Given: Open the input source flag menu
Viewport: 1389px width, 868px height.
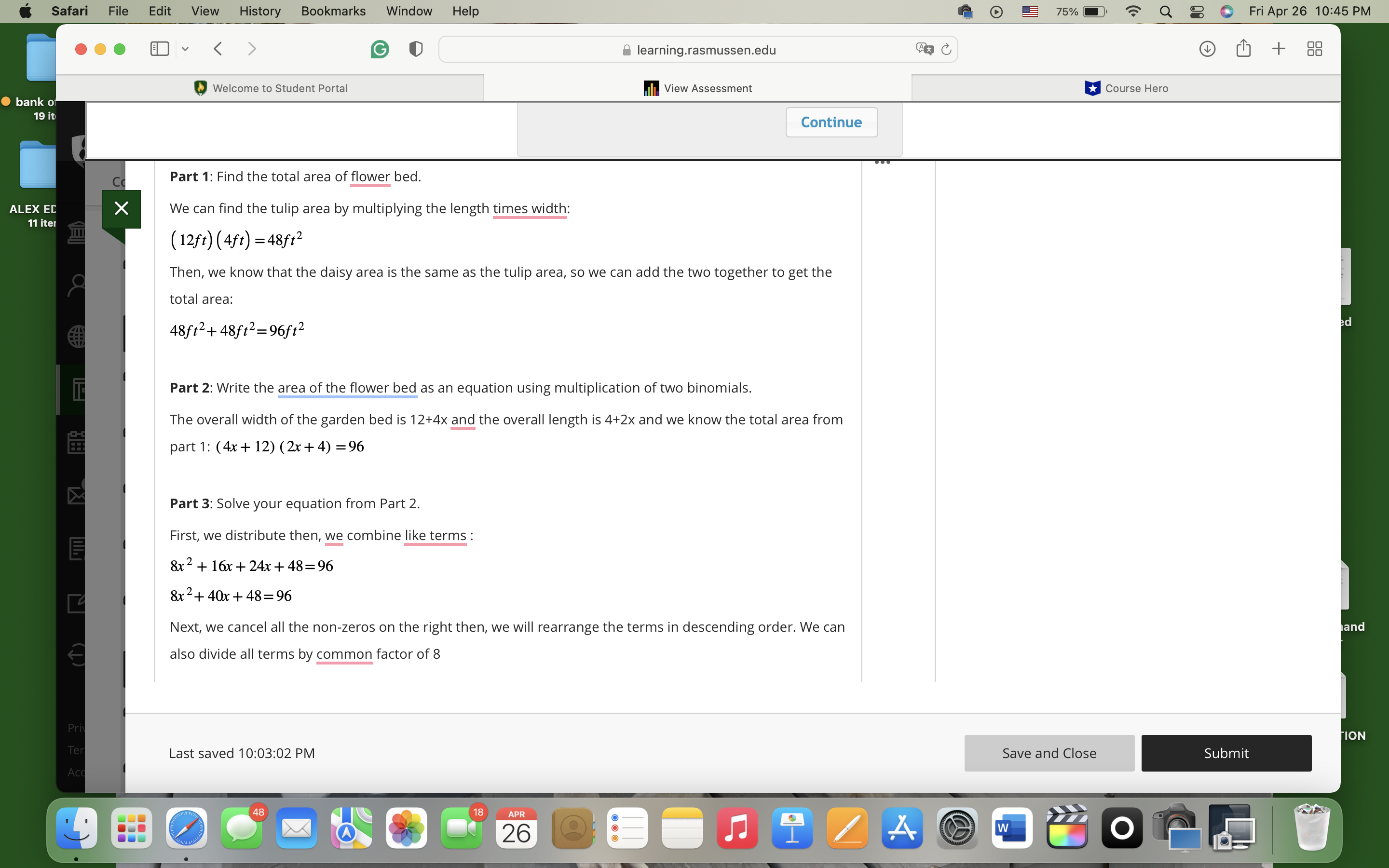Looking at the screenshot, I should click(x=1030, y=11).
